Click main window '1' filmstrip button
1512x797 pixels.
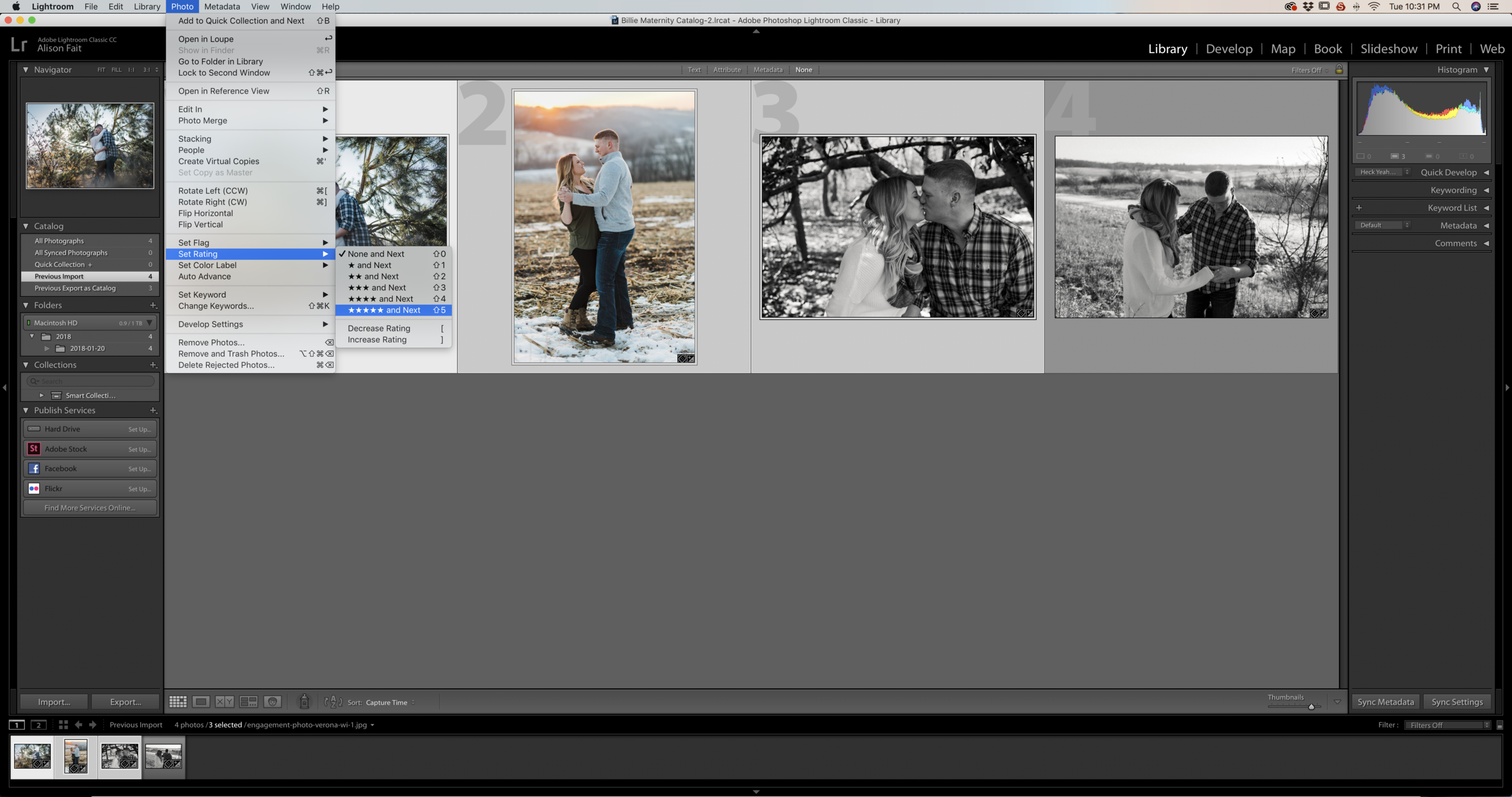[x=17, y=724]
